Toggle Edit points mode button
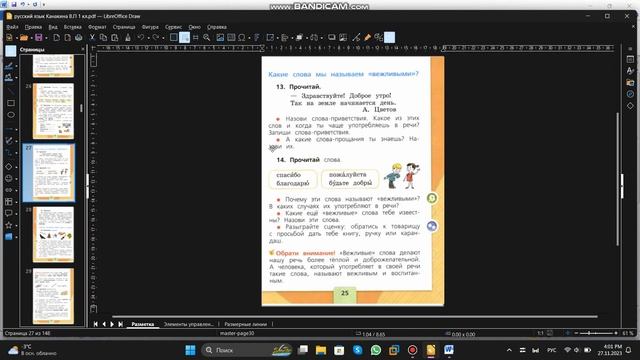The height and width of the screenshot is (360, 640). point(356,38)
